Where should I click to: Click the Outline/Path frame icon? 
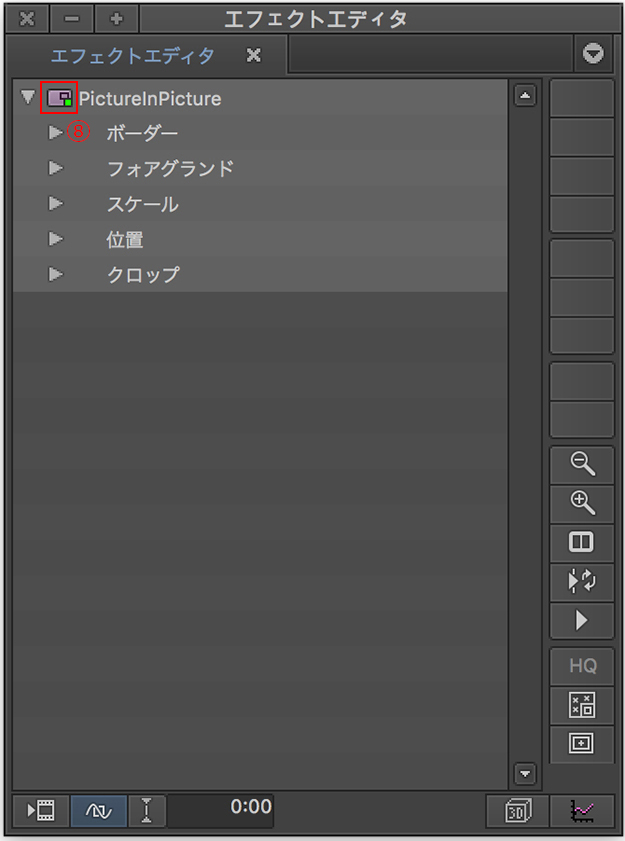[581, 744]
